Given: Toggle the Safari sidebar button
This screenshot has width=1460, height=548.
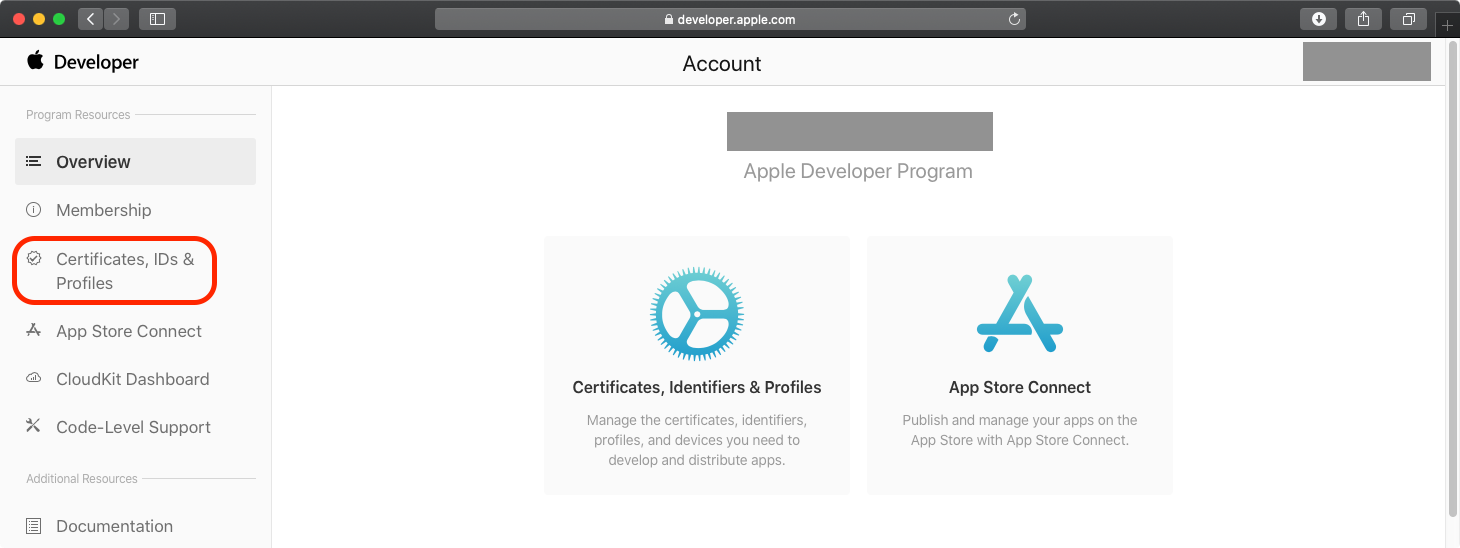Looking at the screenshot, I should click(157, 19).
